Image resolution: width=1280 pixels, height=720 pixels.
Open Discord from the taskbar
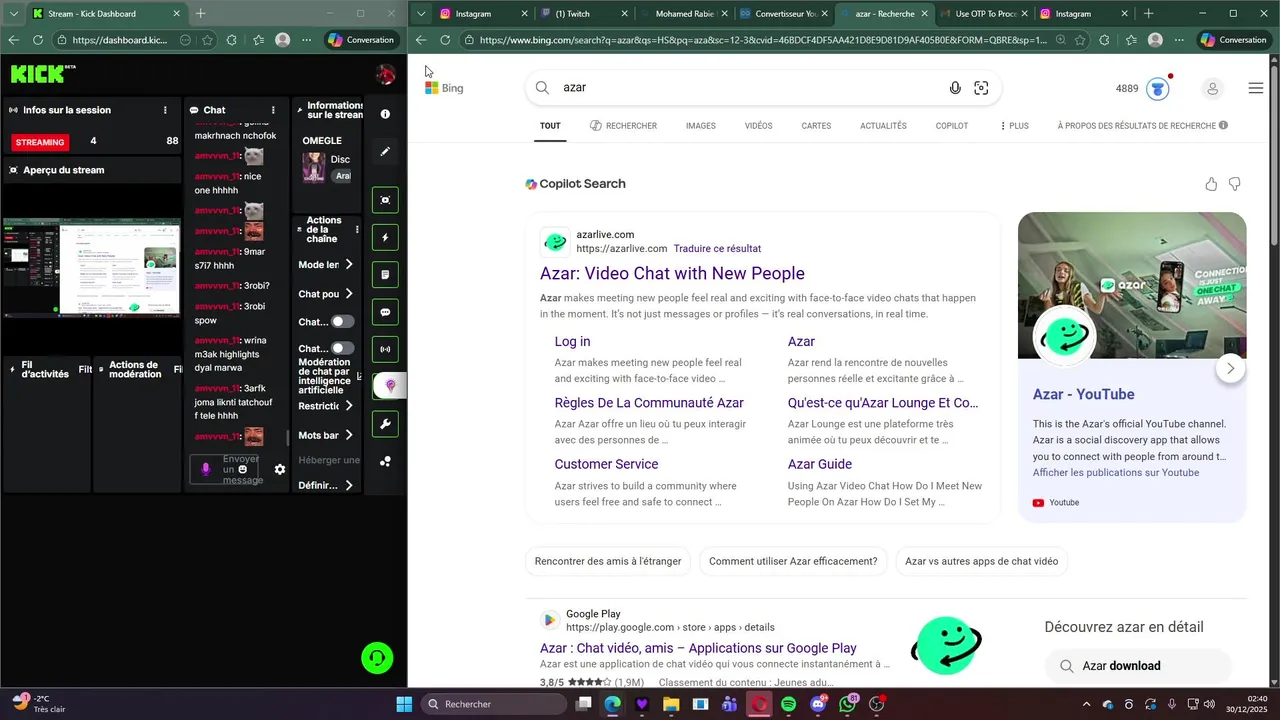[x=819, y=704]
